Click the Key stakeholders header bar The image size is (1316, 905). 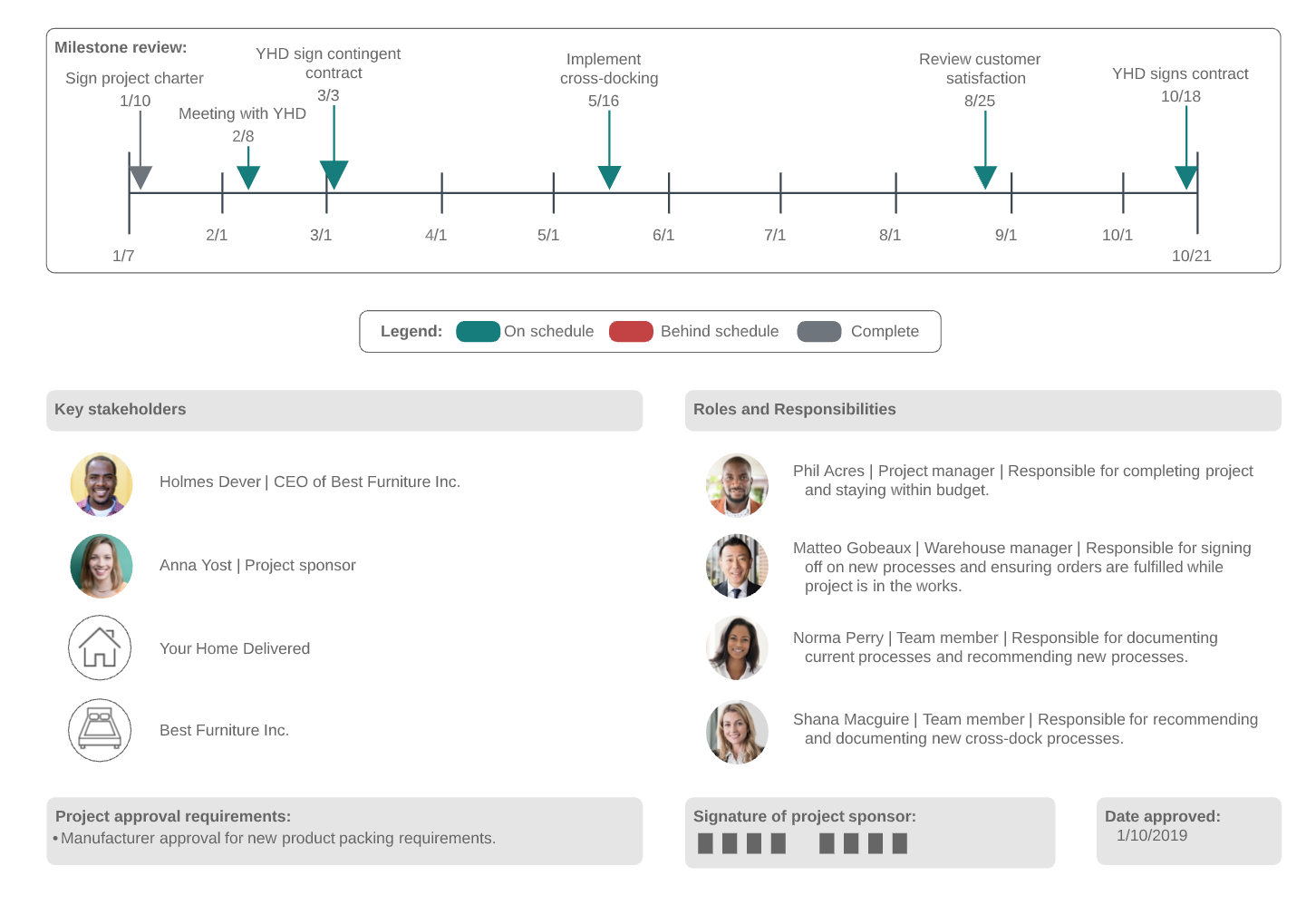(x=344, y=410)
